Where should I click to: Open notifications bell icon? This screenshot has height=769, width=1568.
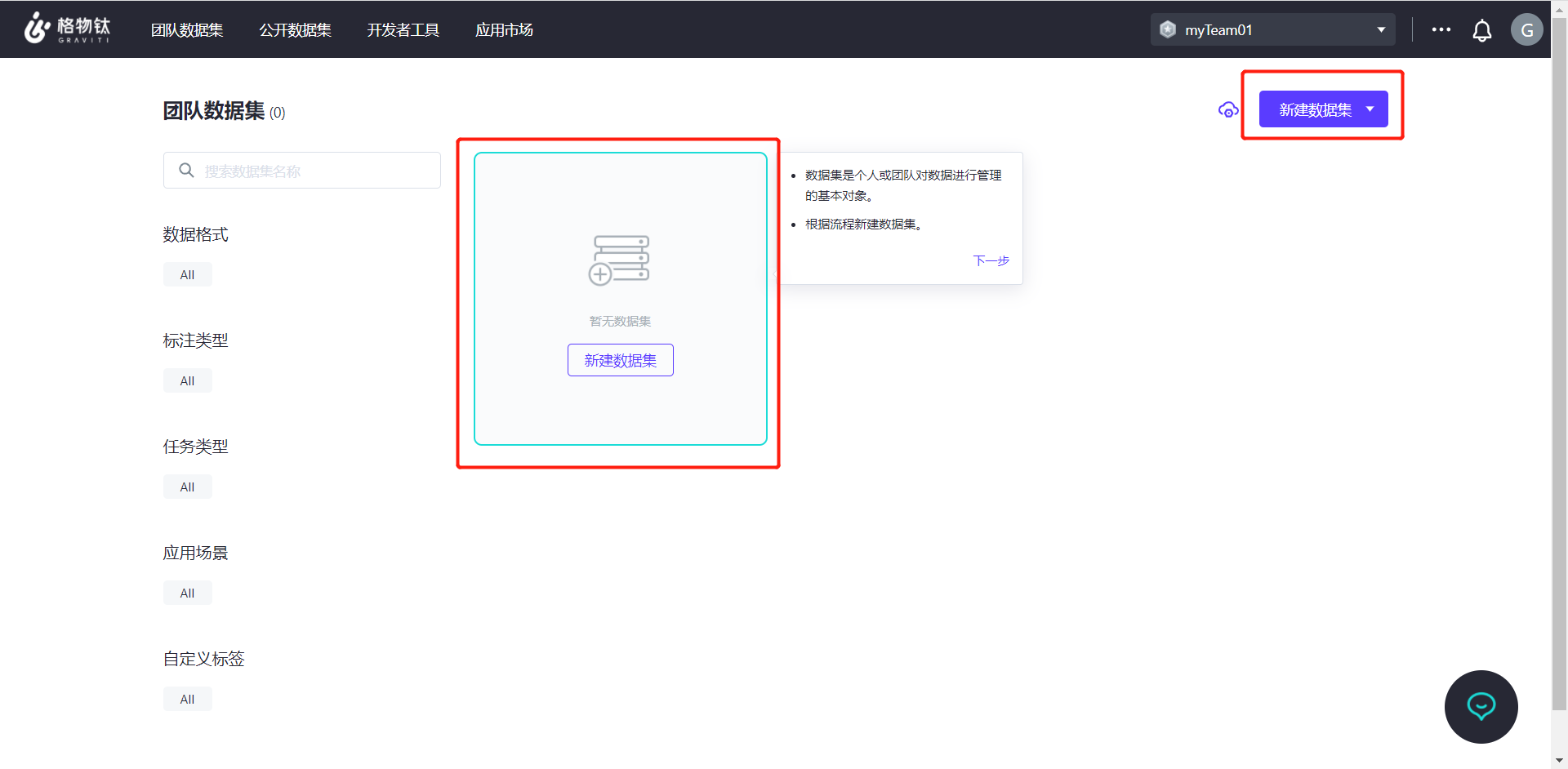point(1481,30)
